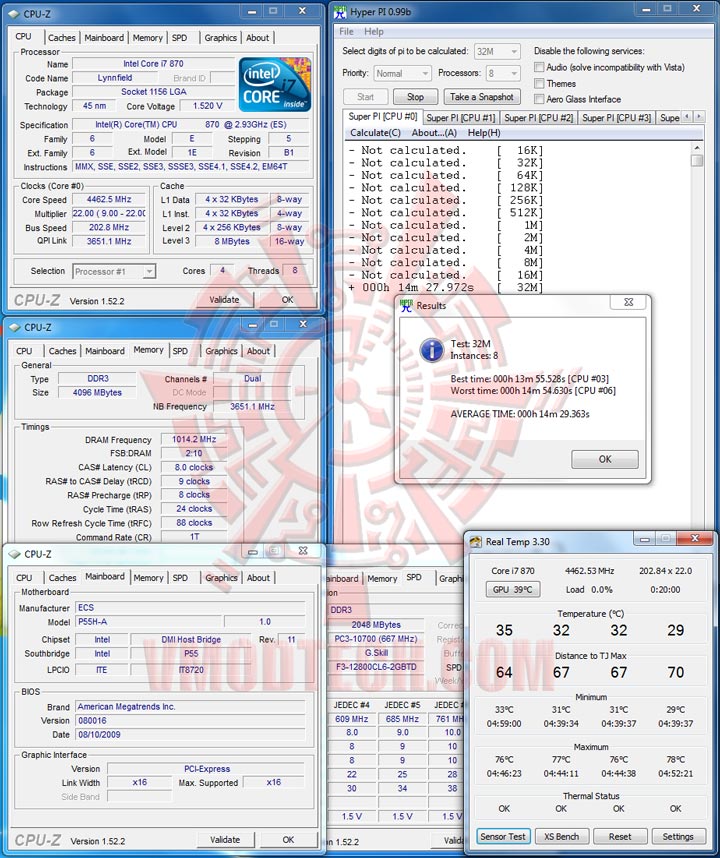Open About tab in top CPU-Z window
The height and width of the screenshot is (858, 720).
click(x=257, y=38)
